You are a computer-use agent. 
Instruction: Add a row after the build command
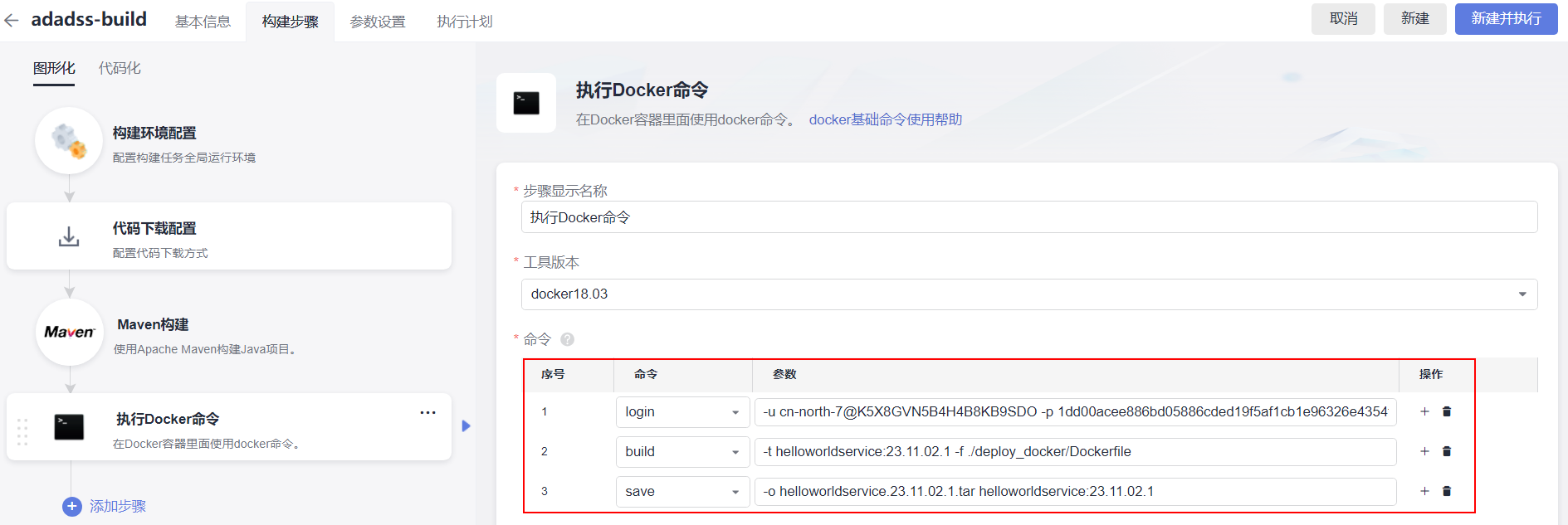click(x=1424, y=451)
